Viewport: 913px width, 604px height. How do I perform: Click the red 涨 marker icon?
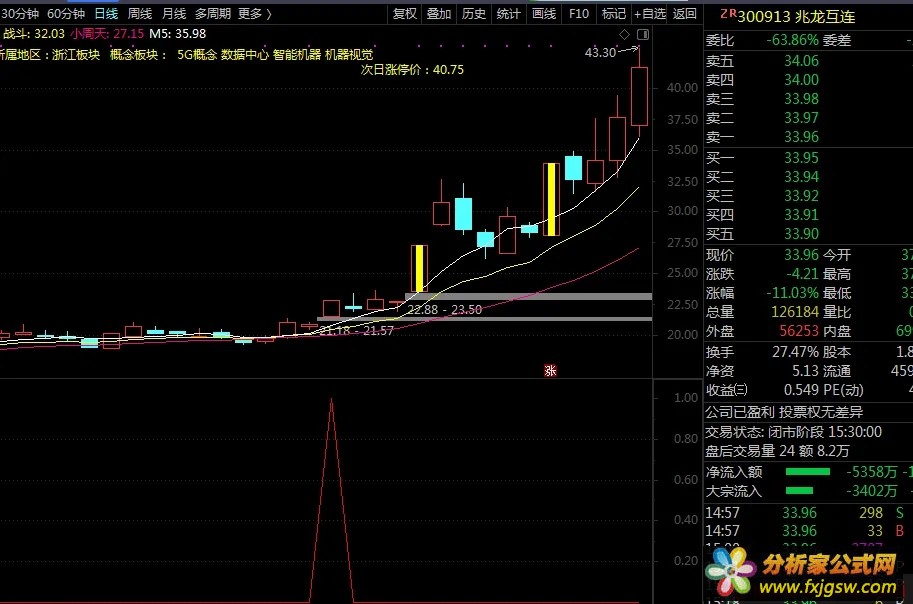(x=550, y=370)
